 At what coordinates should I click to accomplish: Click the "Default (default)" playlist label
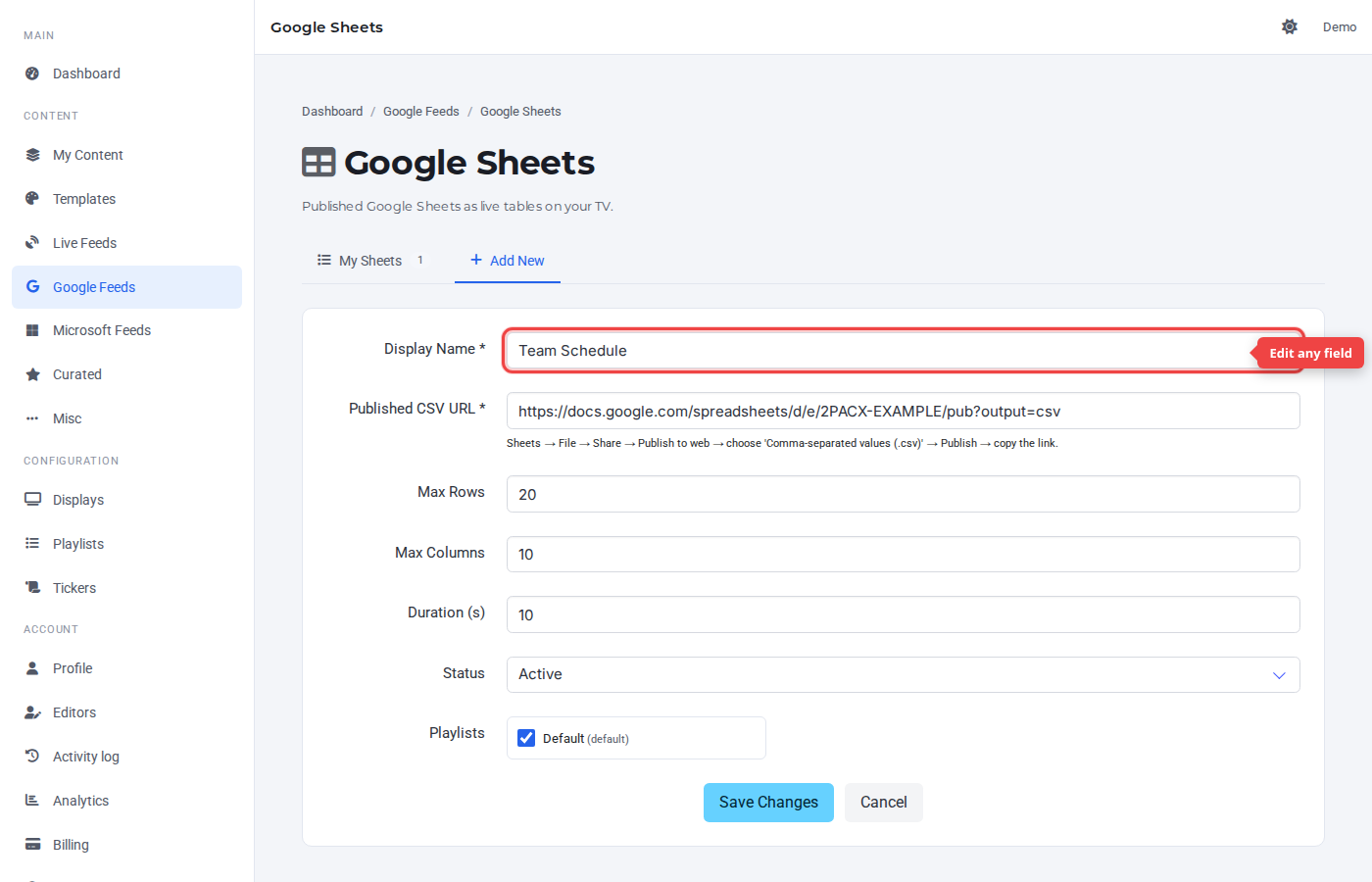(x=586, y=739)
